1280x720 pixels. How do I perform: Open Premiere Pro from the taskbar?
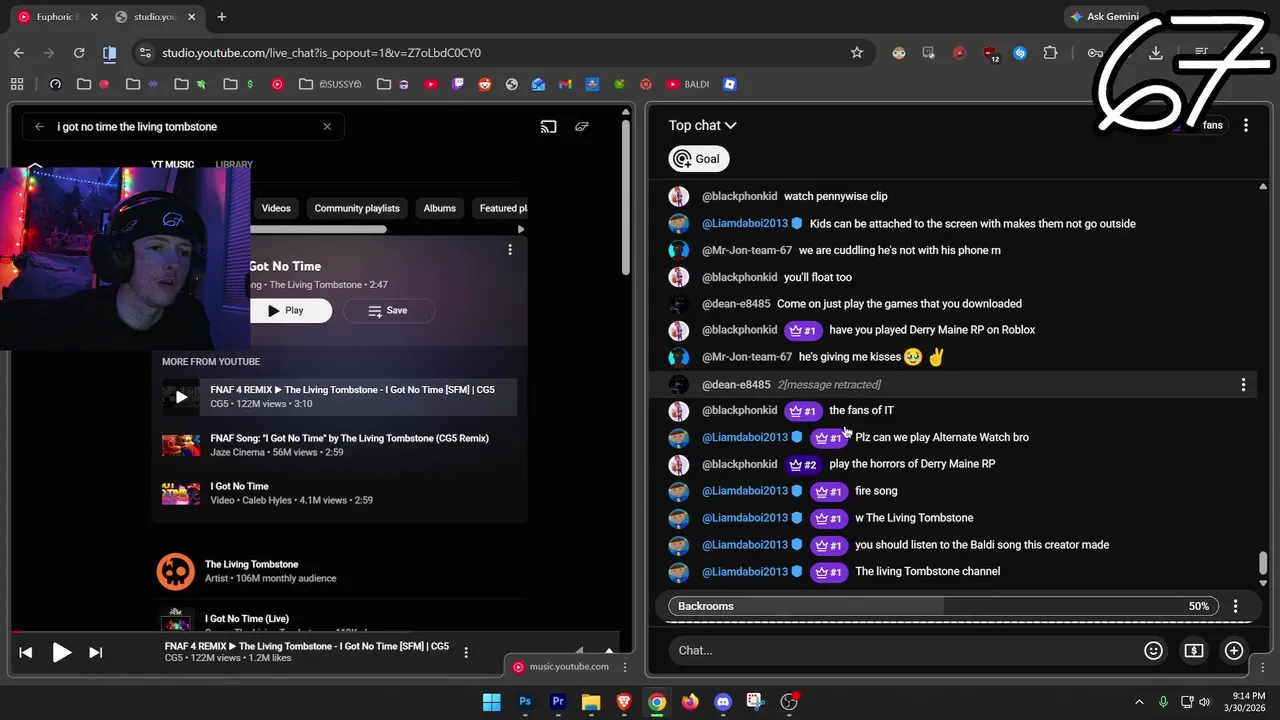pos(558,702)
